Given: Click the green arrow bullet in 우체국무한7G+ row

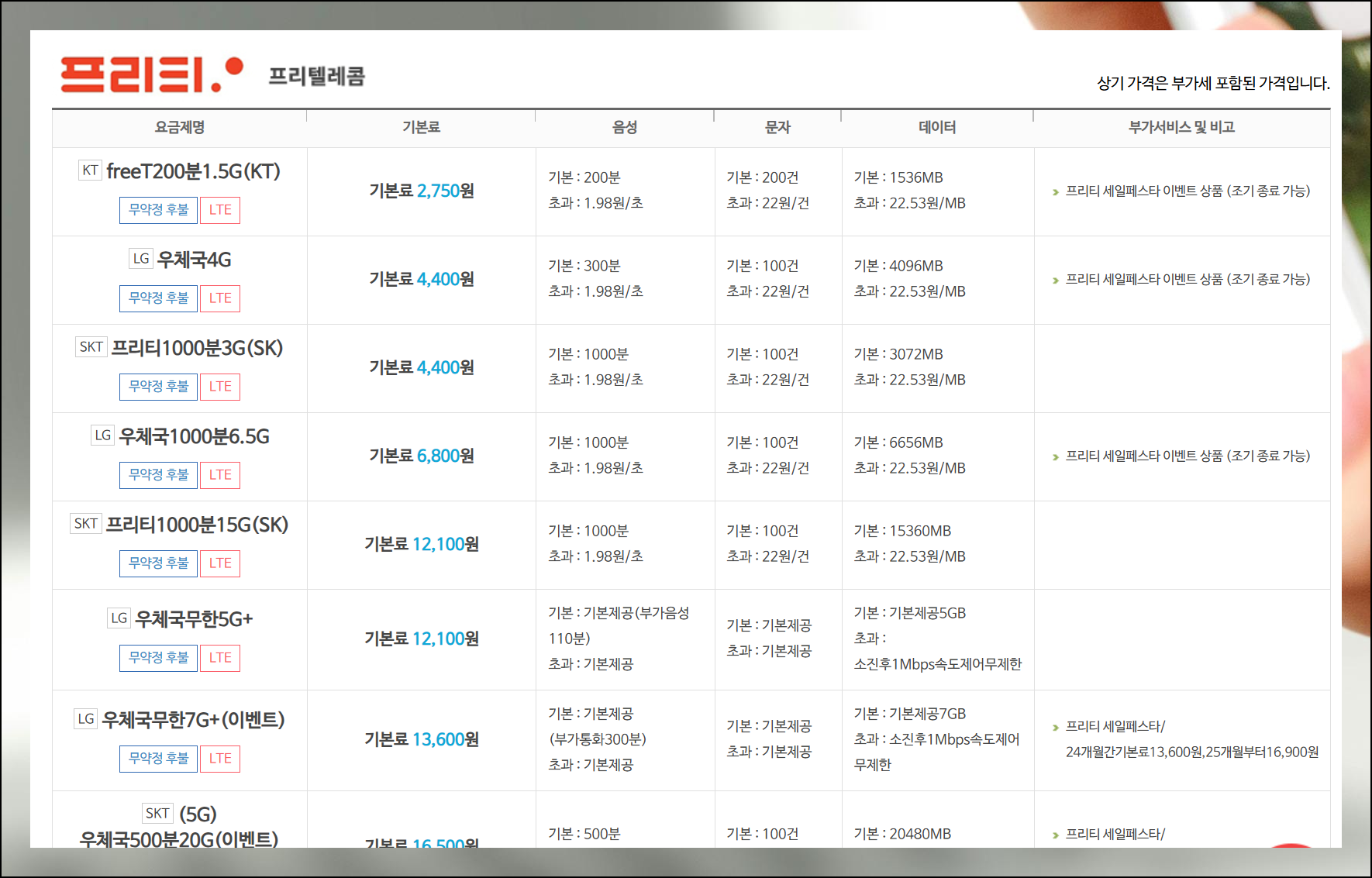Looking at the screenshot, I should [x=1056, y=728].
